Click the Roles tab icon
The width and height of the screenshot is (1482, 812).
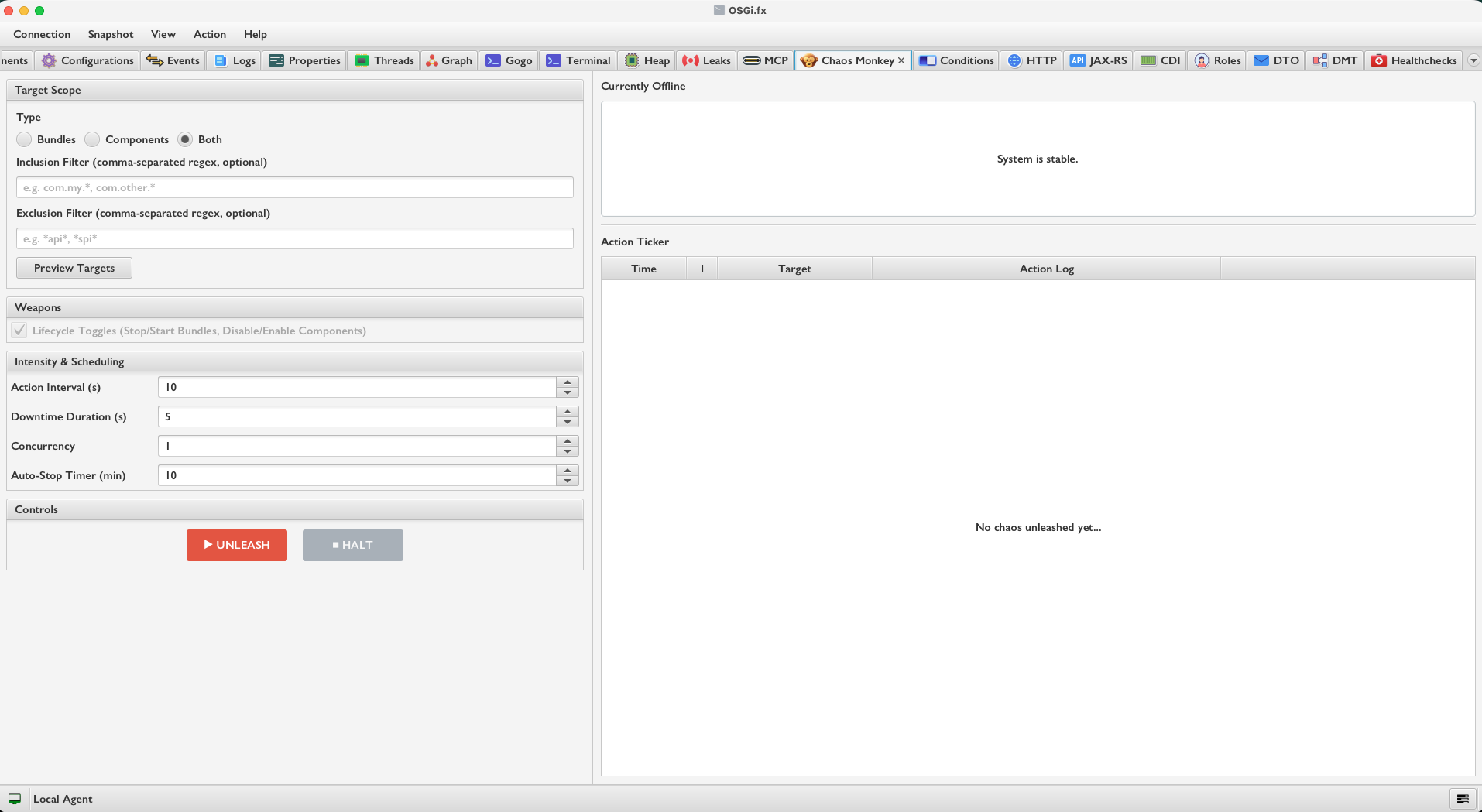click(1202, 60)
